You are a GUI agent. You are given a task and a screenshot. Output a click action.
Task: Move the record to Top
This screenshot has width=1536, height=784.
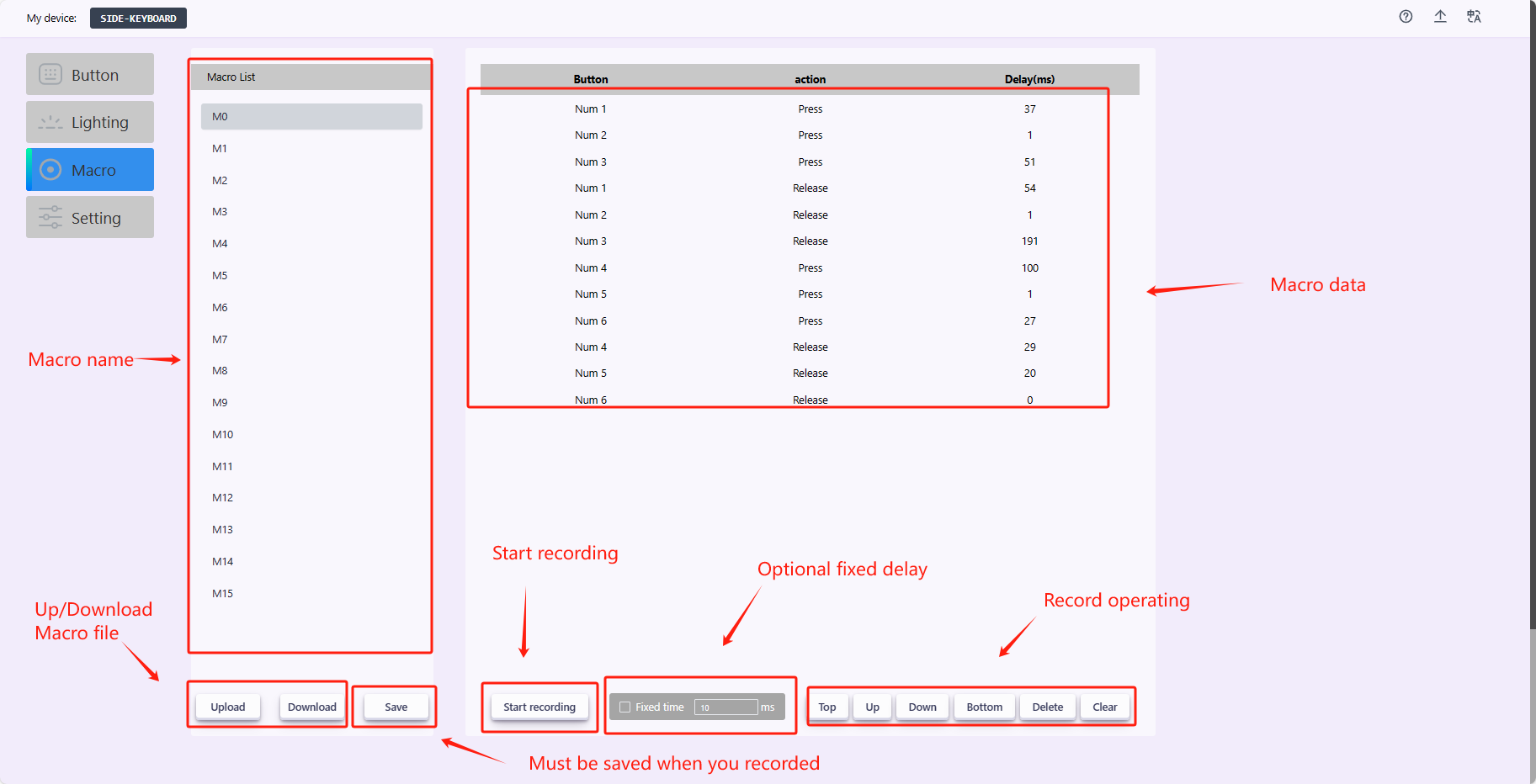827,707
